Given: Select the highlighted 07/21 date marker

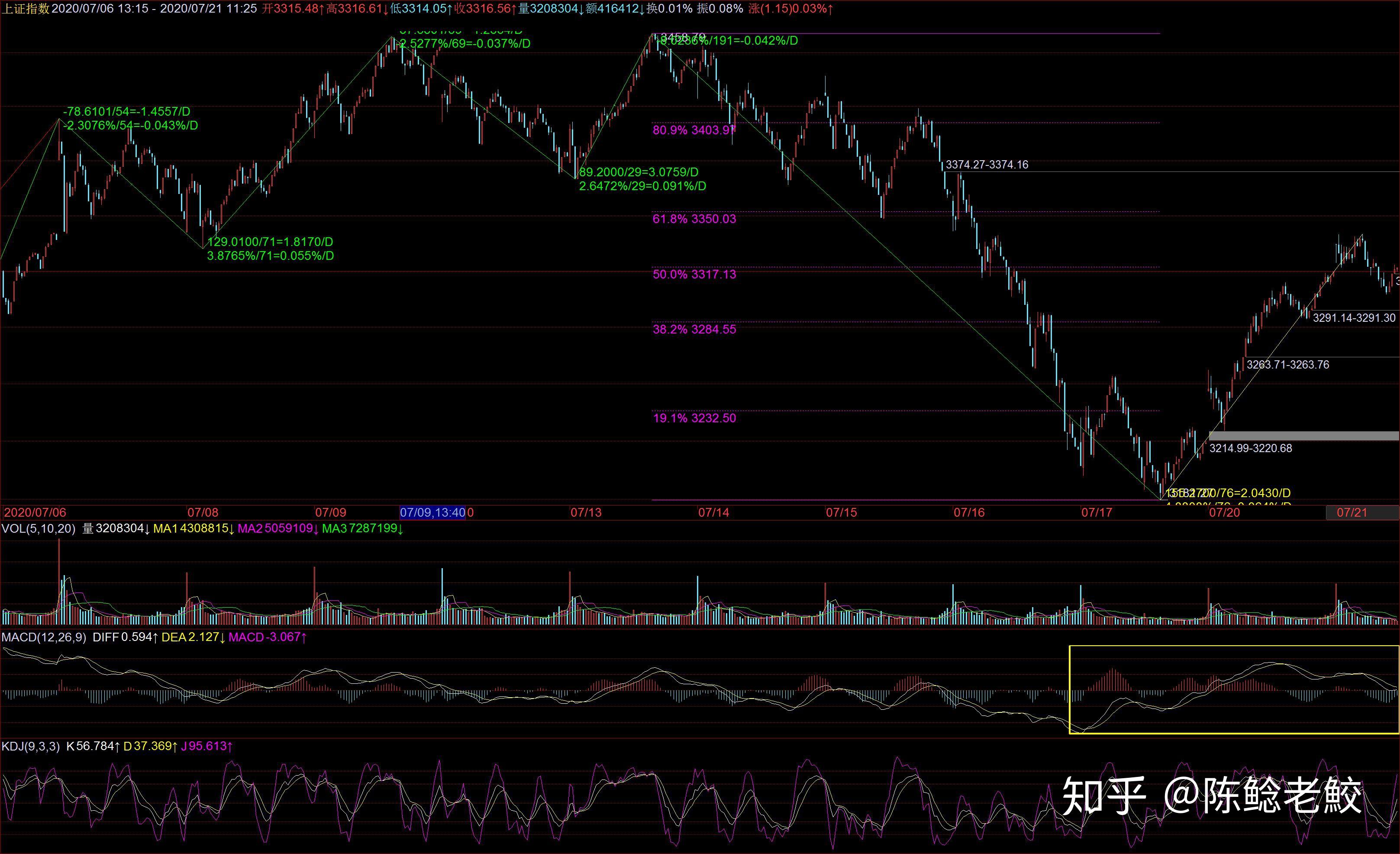Looking at the screenshot, I should (1352, 512).
